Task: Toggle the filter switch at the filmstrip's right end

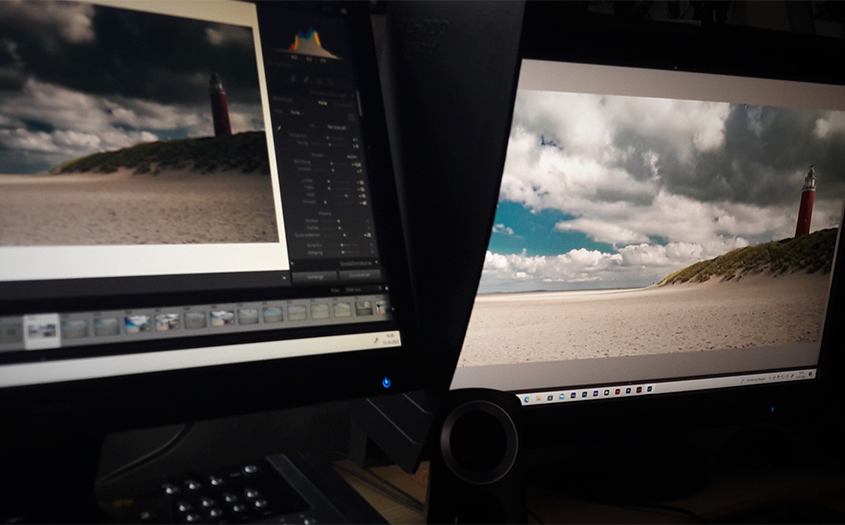Action: tap(378, 289)
